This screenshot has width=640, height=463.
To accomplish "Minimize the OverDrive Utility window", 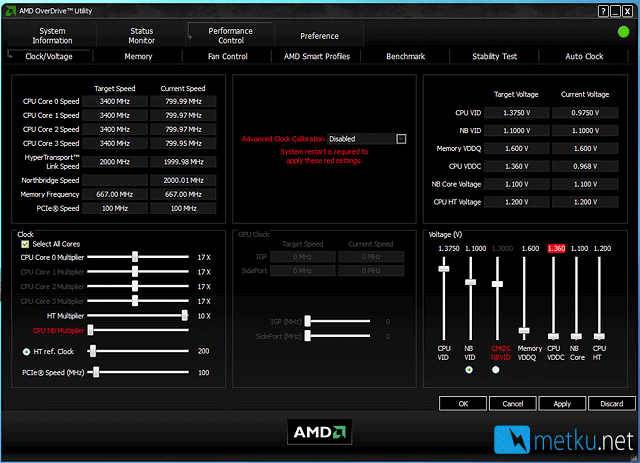I will point(615,11).
